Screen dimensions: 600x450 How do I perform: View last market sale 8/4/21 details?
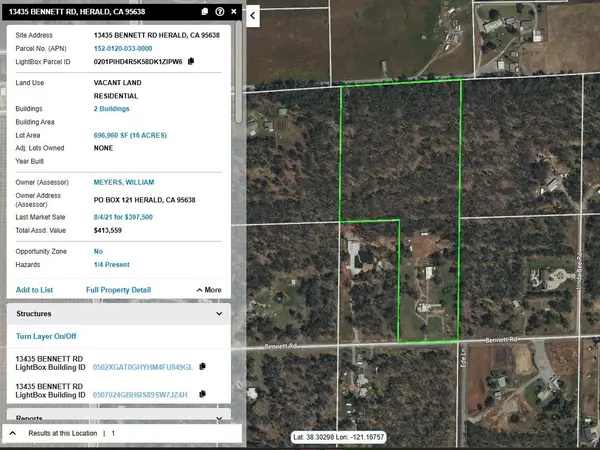[x=123, y=217]
